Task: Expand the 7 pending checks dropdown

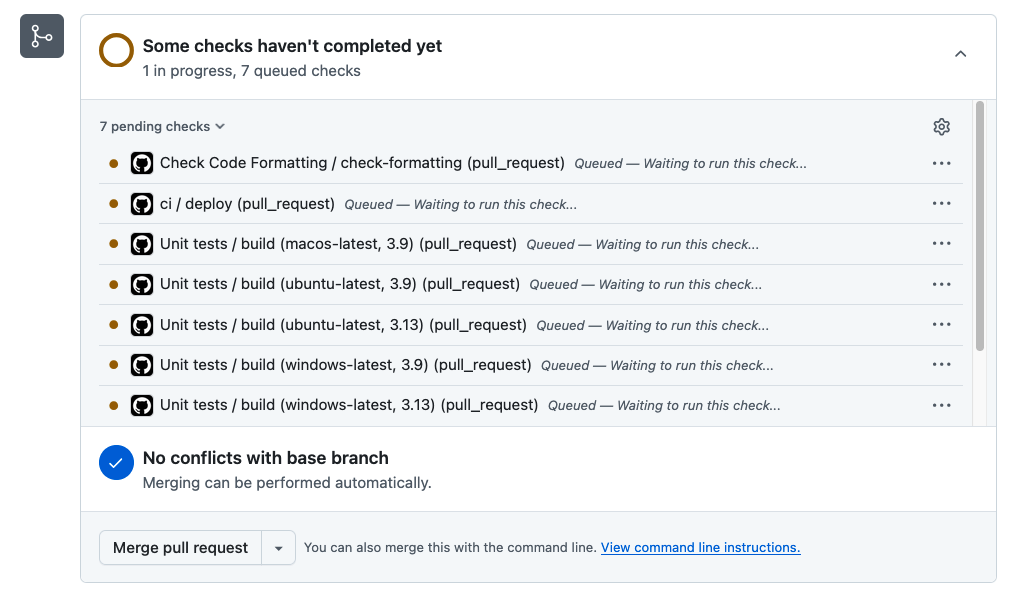Action: 162,126
